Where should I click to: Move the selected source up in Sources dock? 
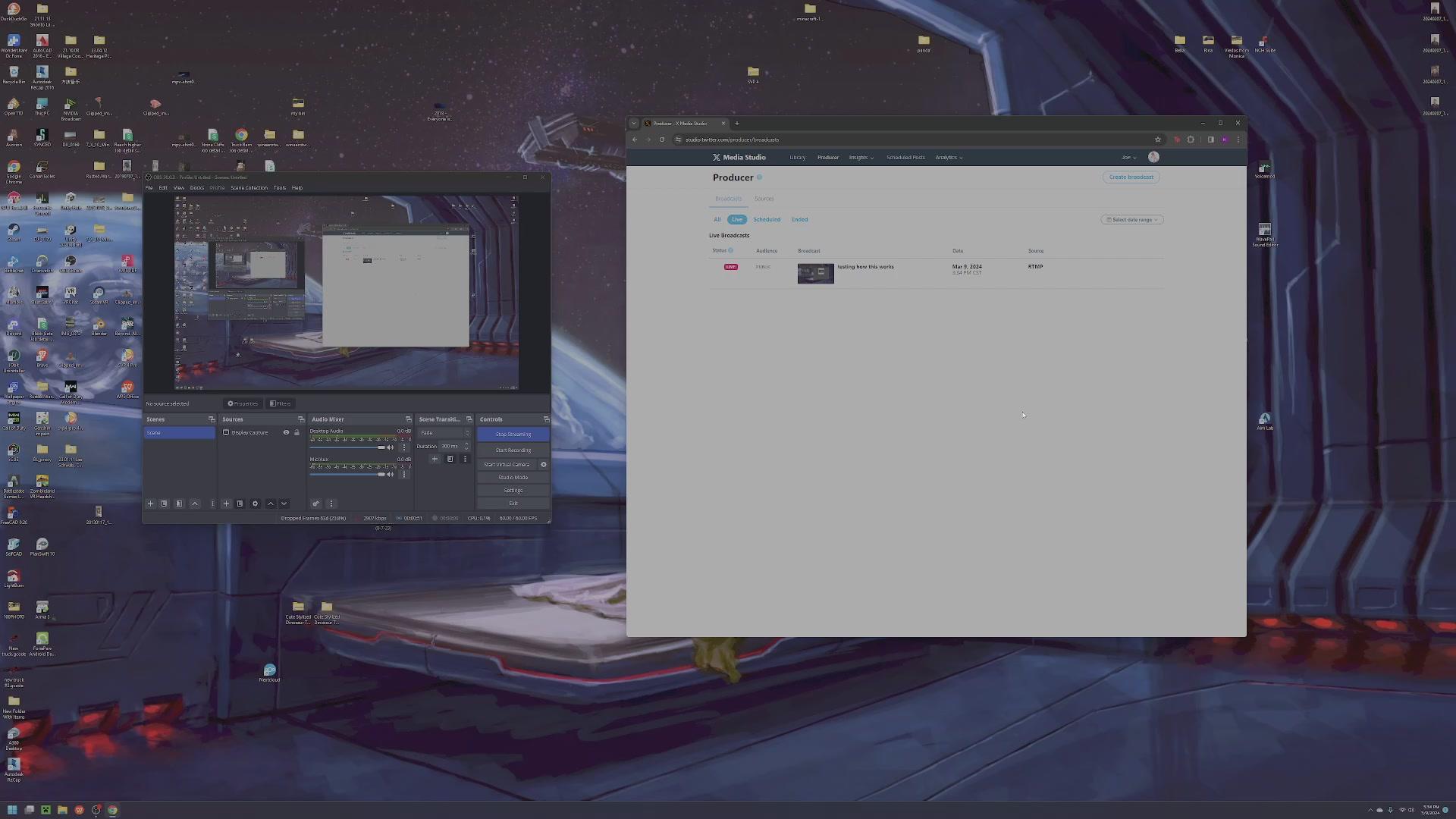point(271,504)
